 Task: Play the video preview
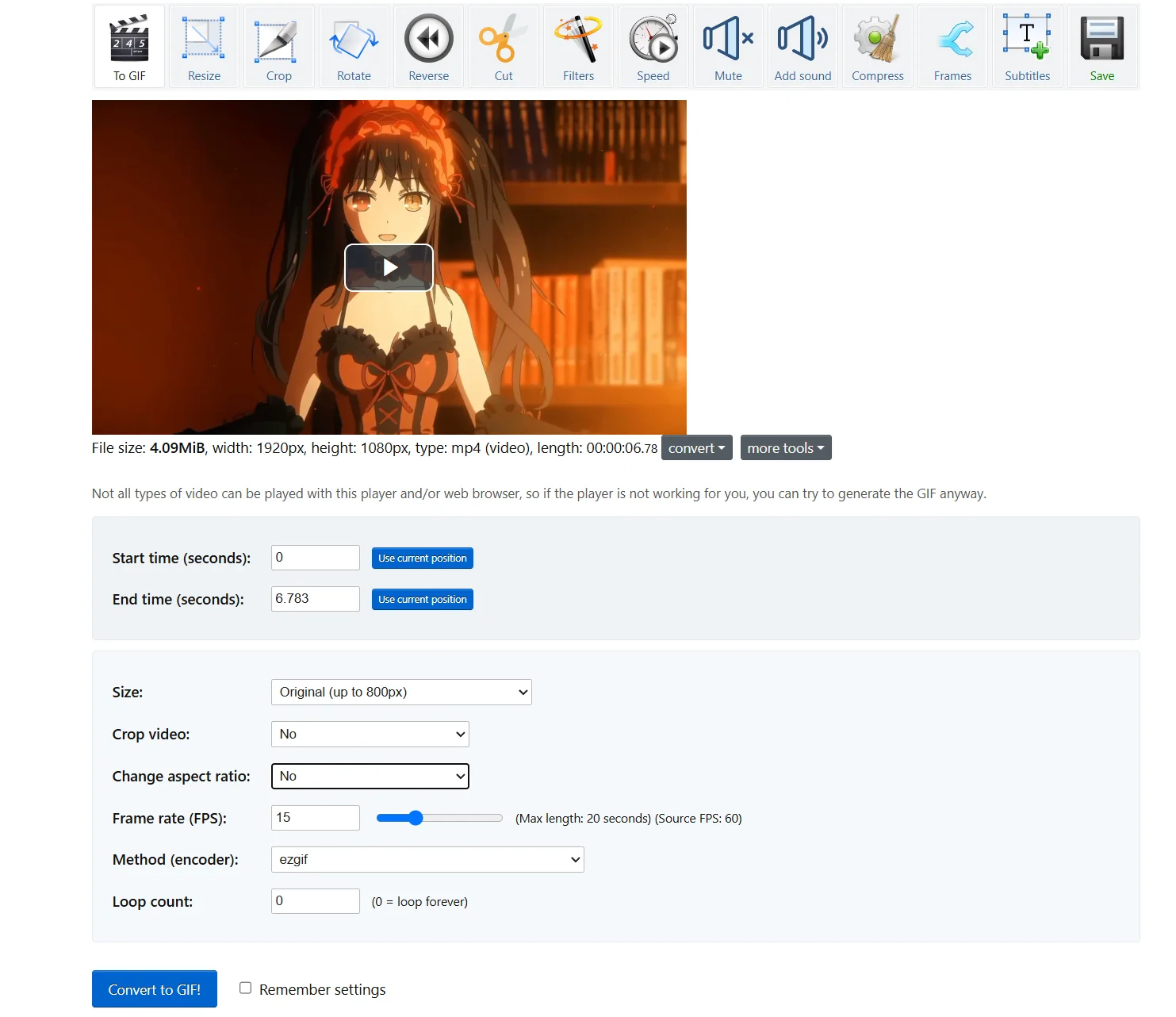click(x=389, y=267)
